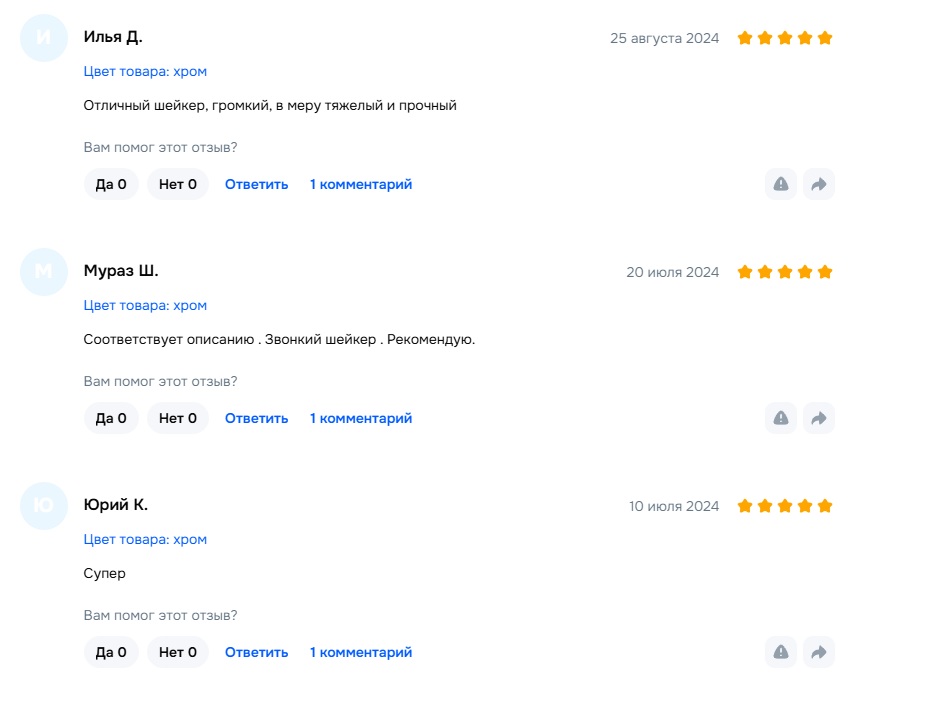Vote 'Нет' on Илья Д.'s review

coord(178,184)
